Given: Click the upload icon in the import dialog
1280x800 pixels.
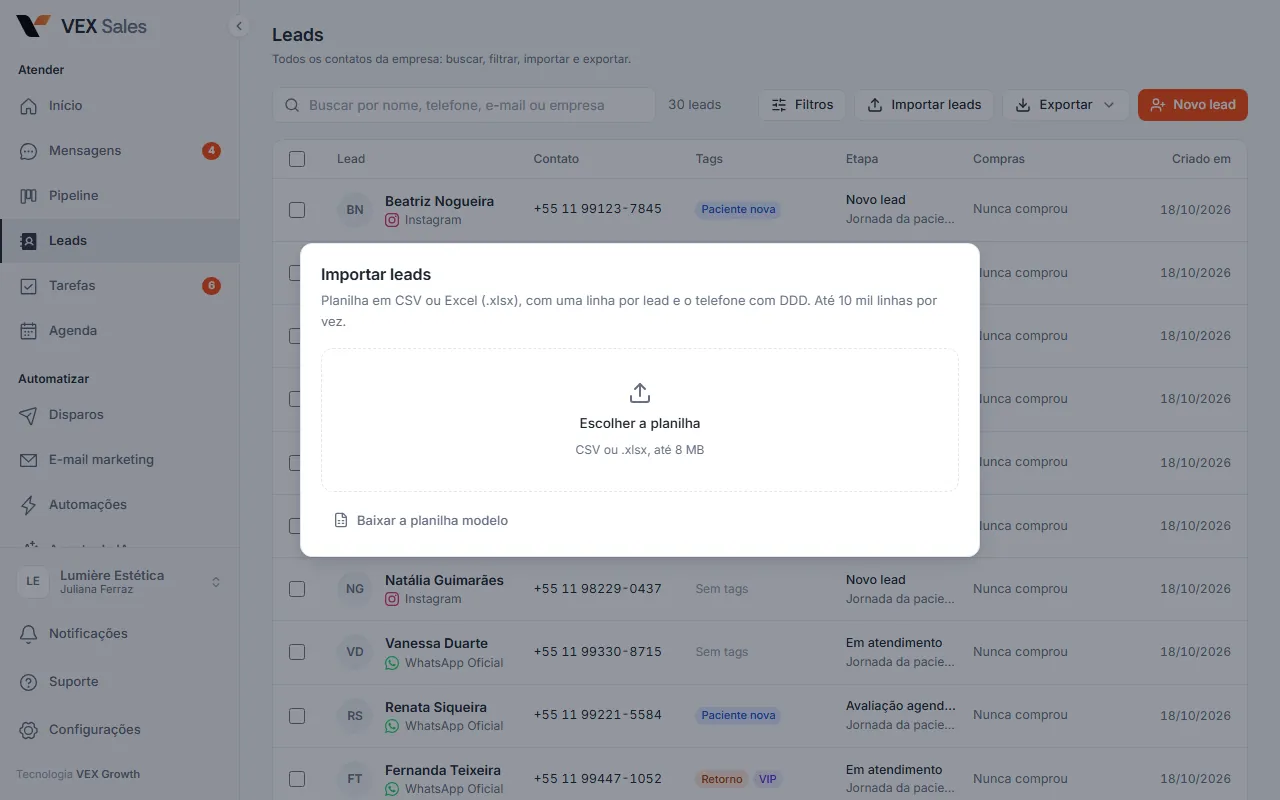Looking at the screenshot, I should point(640,393).
